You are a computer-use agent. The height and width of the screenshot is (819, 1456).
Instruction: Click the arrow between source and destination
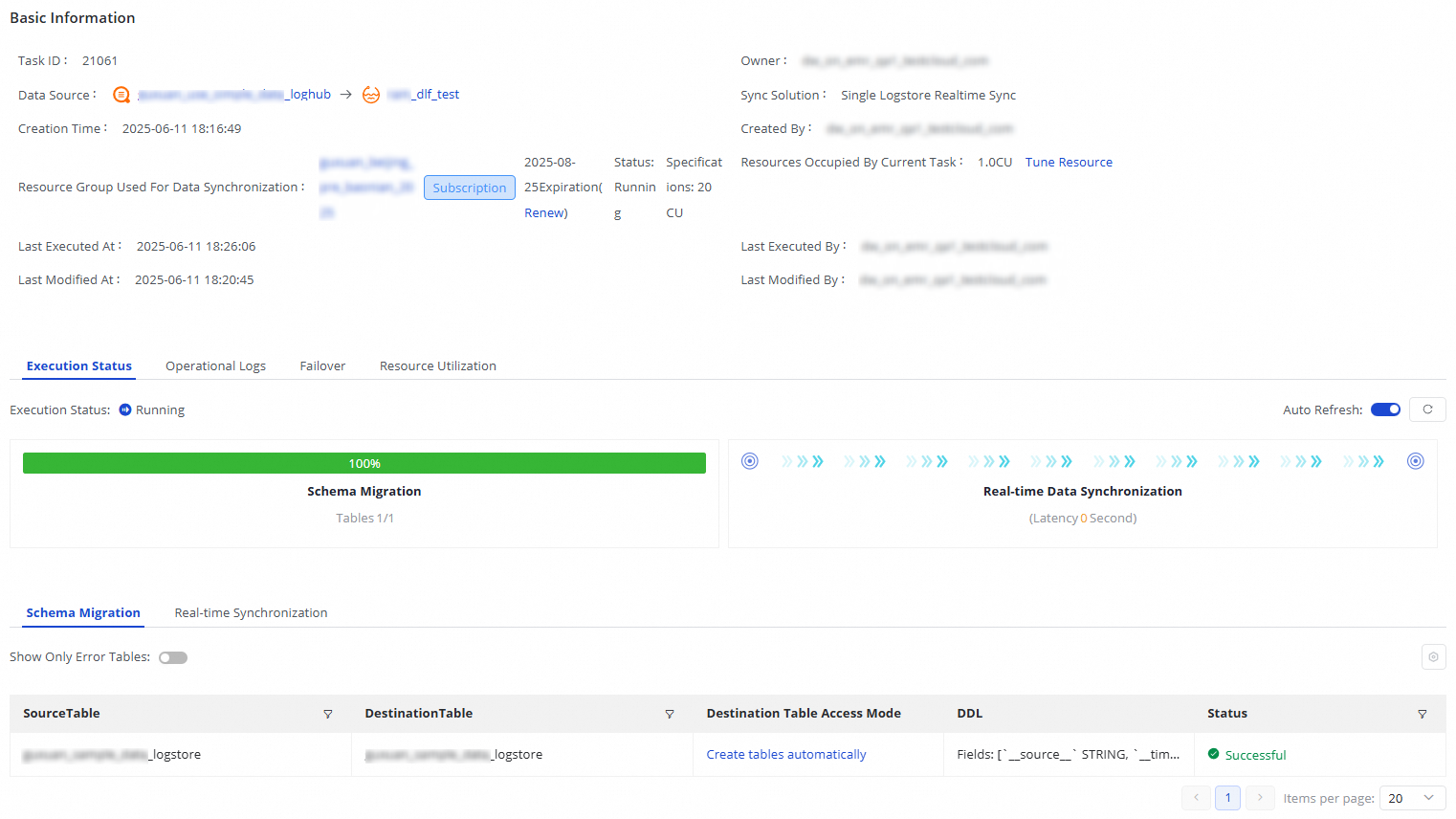pyautogui.click(x=346, y=95)
